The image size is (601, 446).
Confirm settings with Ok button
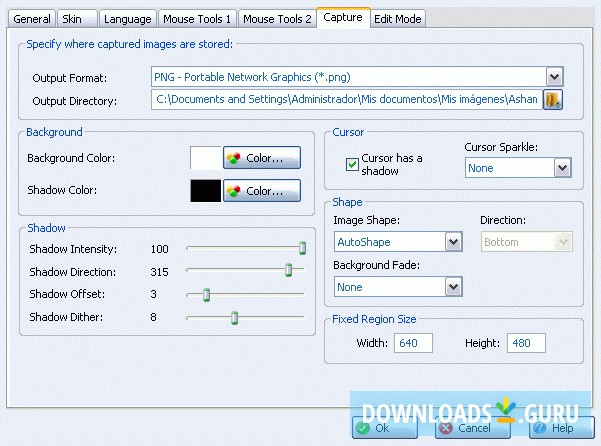pyautogui.click(x=385, y=428)
